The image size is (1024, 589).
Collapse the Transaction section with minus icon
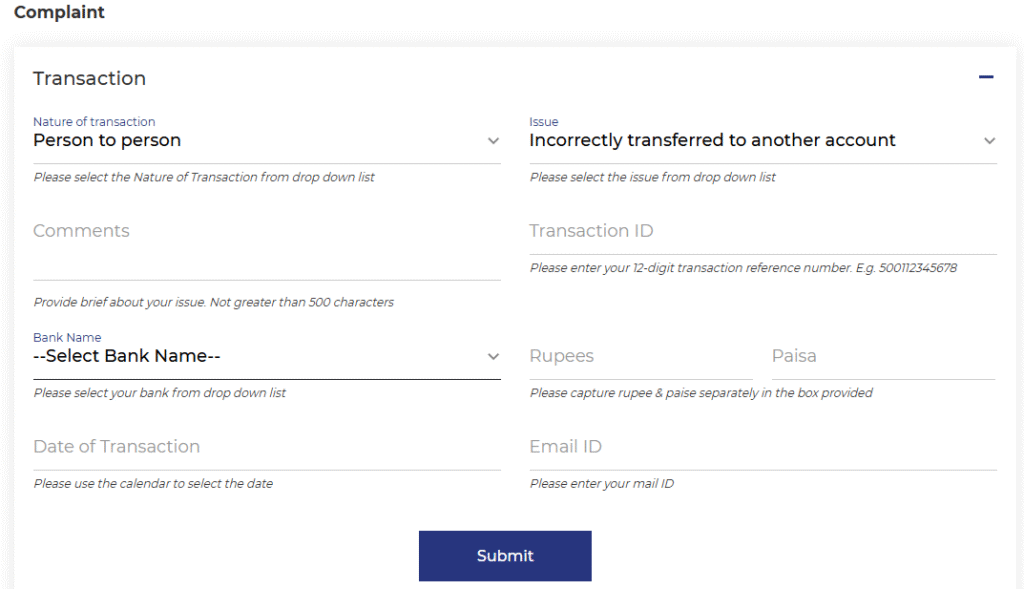tap(985, 77)
